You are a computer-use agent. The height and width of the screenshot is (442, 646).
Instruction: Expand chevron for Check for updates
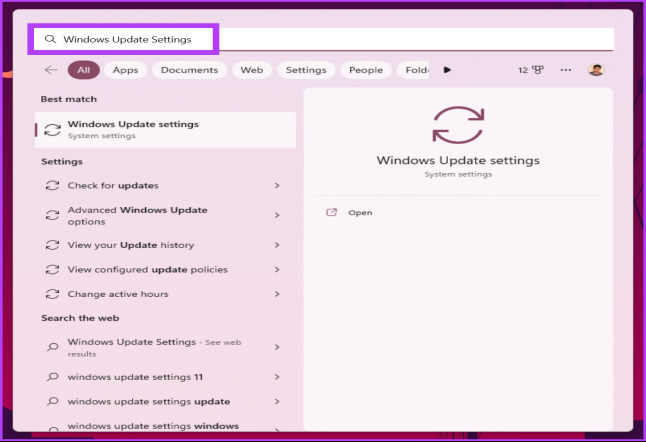[x=276, y=185]
